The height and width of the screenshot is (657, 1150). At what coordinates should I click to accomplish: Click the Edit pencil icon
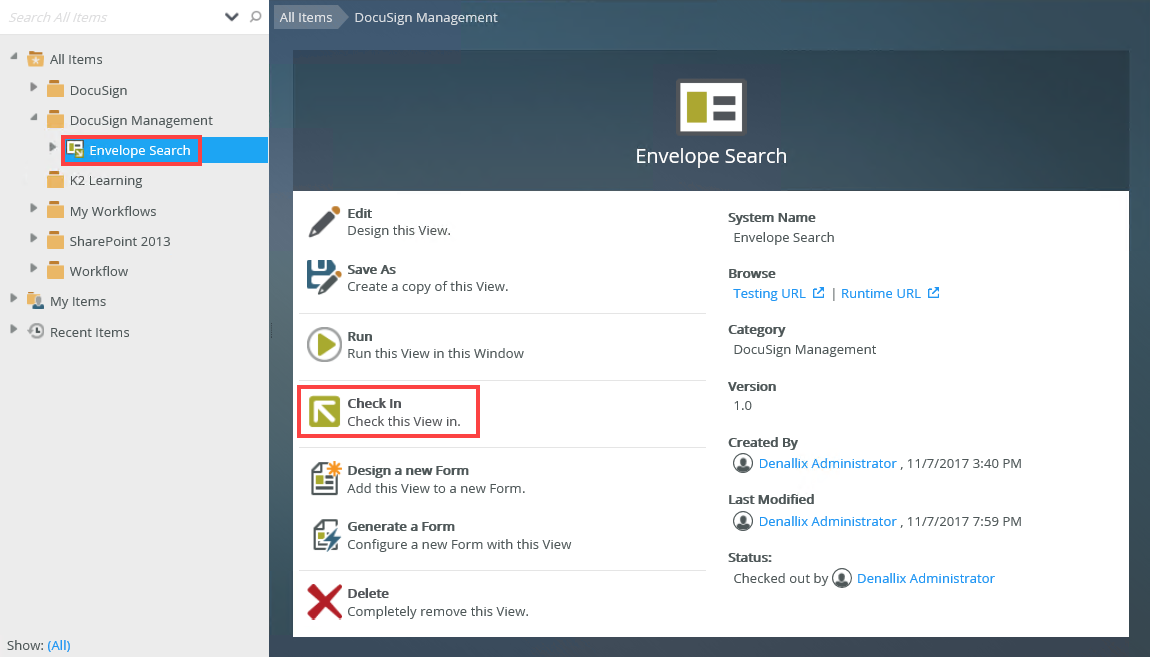[323, 221]
